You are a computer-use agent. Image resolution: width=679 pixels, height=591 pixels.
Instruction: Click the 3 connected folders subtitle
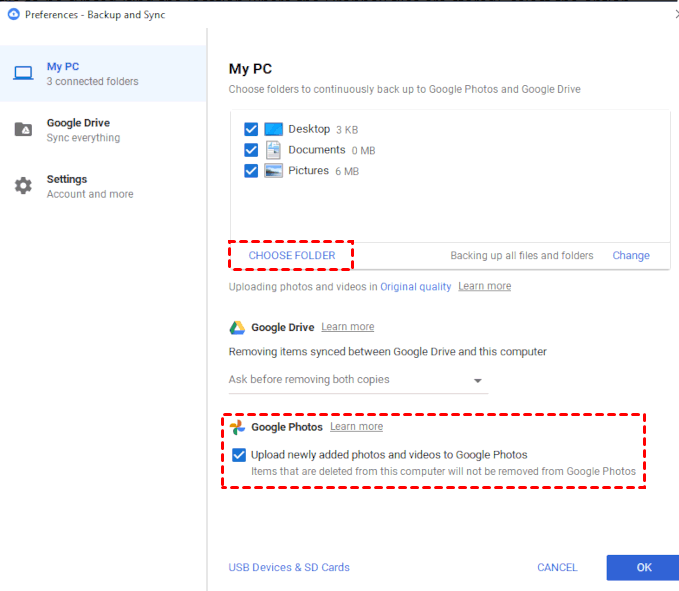coord(93,81)
